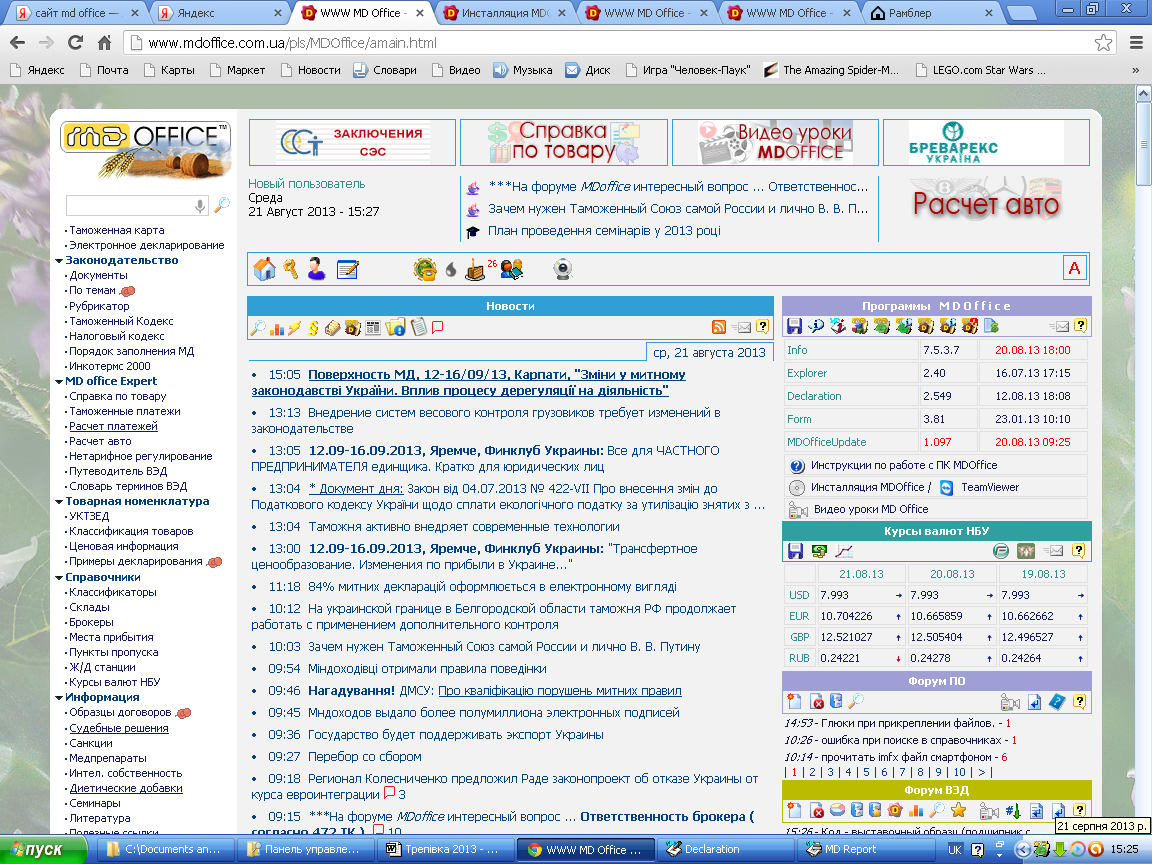Image resolution: width=1152 pixels, height=864 pixels.
Task: Open the user profile person icon
Action: pos(317,269)
